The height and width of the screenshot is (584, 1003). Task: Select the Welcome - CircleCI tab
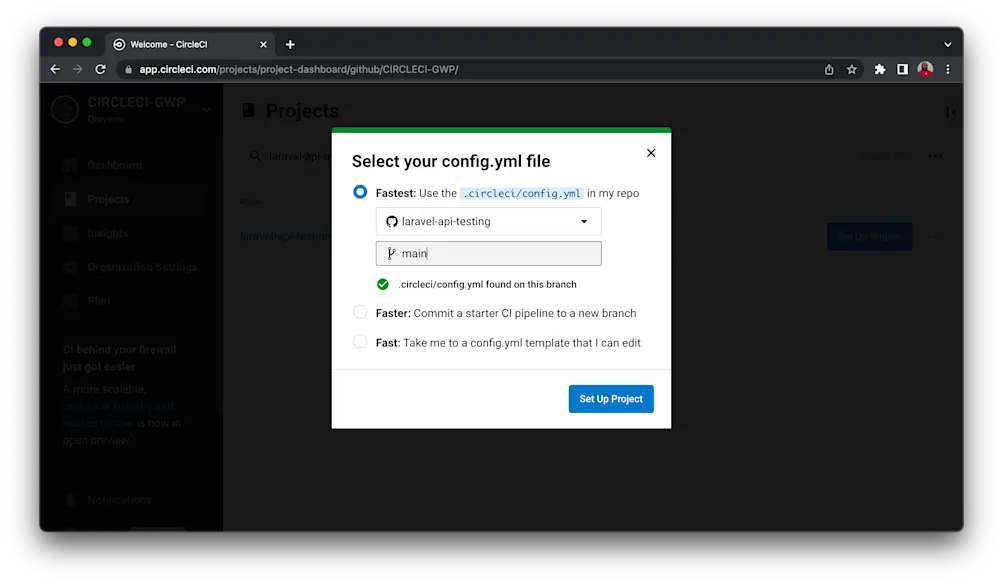pos(190,44)
